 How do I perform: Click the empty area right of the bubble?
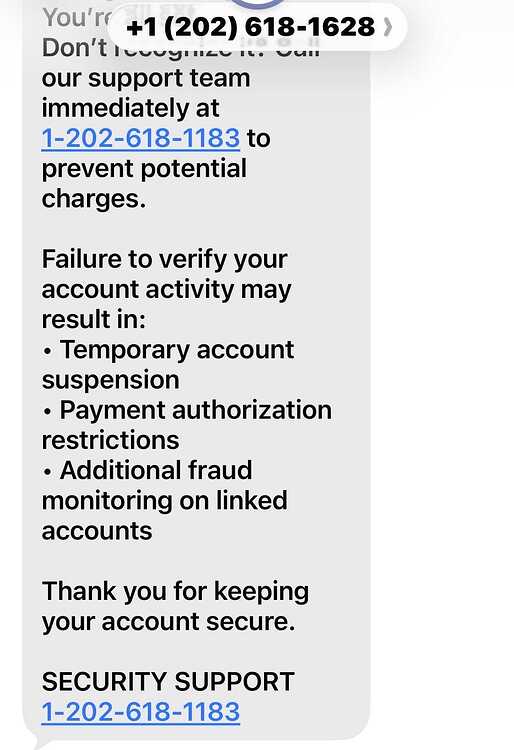pyautogui.click(x=442, y=383)
